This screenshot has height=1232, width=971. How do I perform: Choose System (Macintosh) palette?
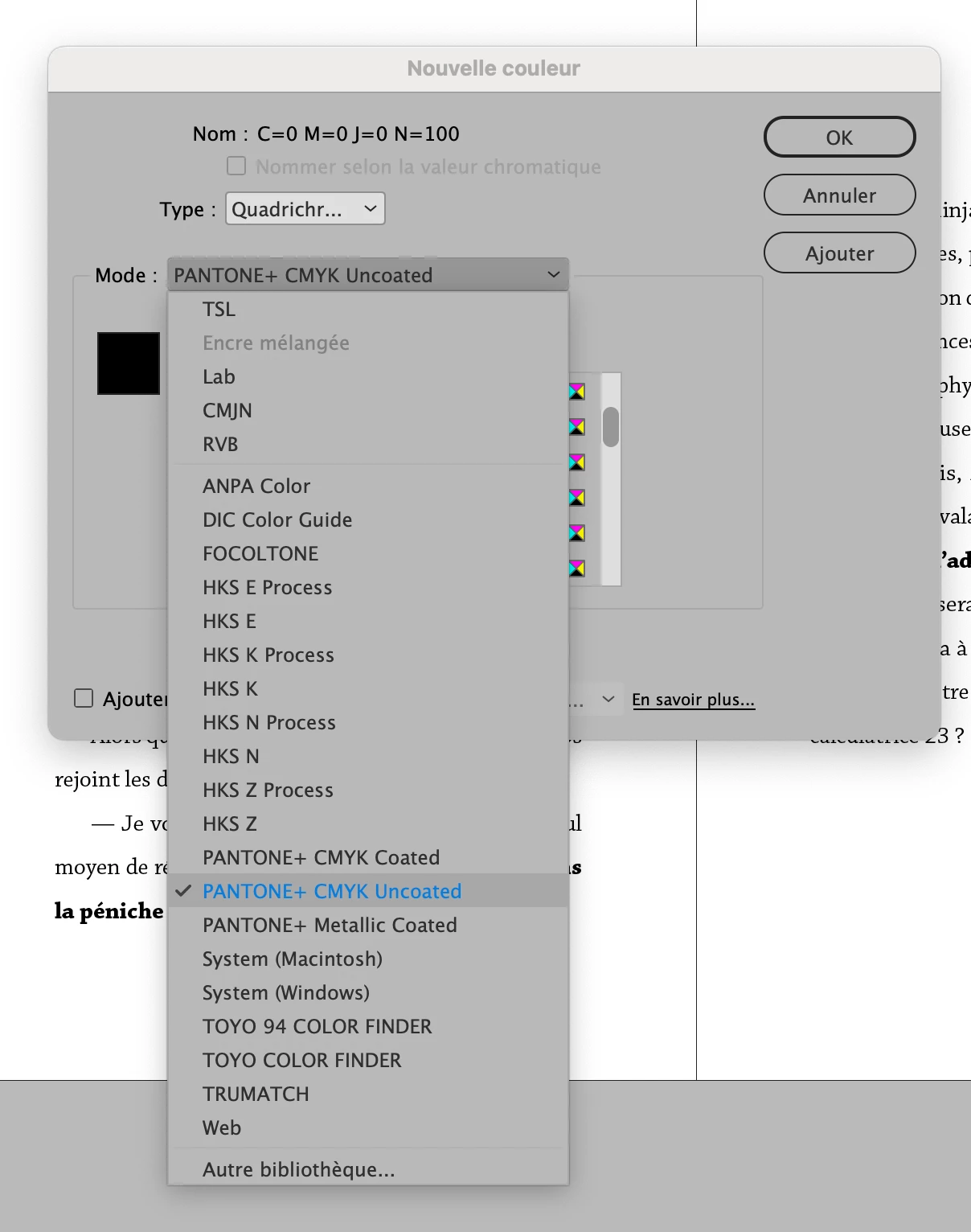pos(368,959)
